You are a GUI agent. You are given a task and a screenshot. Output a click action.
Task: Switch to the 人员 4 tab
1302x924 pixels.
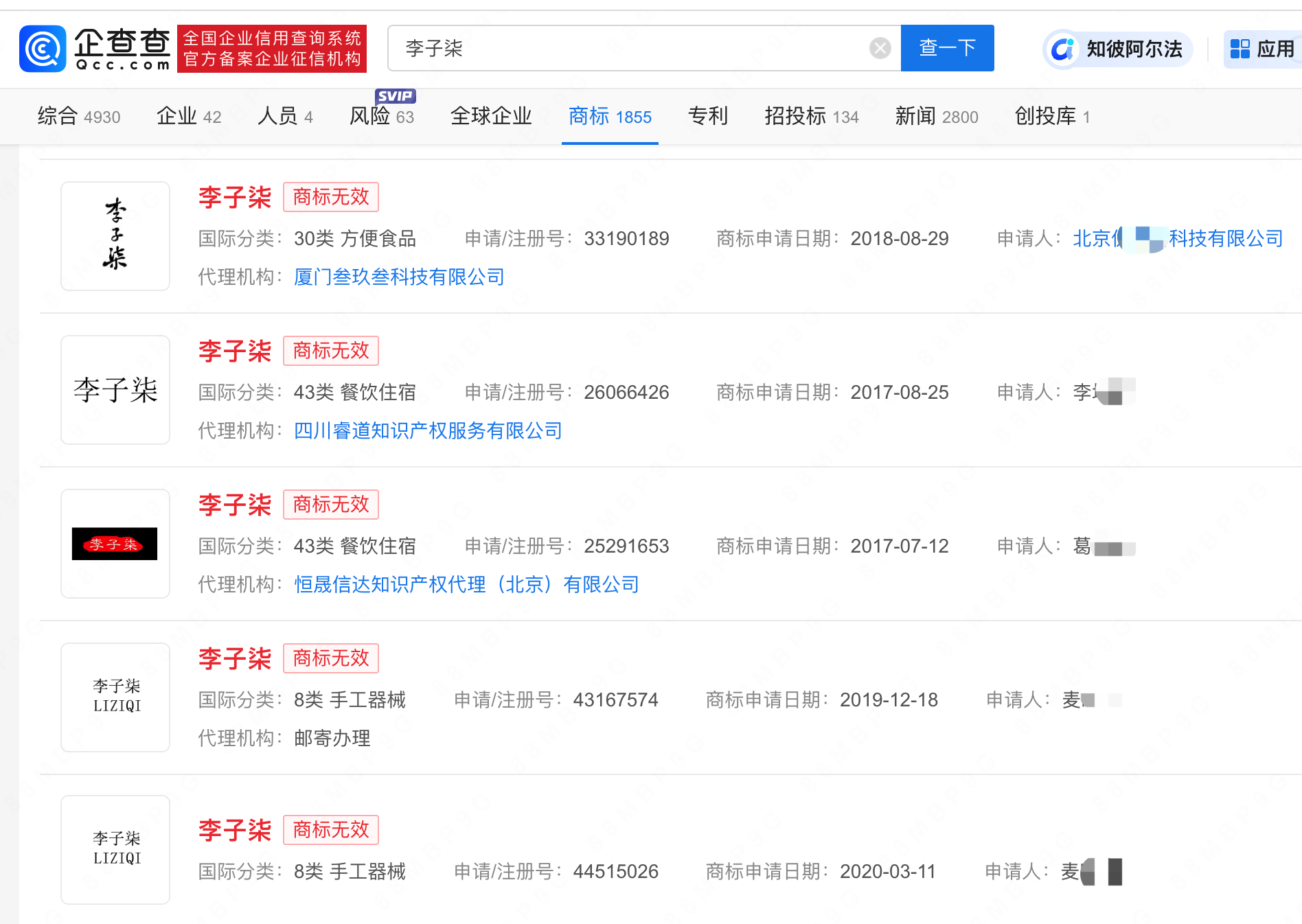[285, 116]
